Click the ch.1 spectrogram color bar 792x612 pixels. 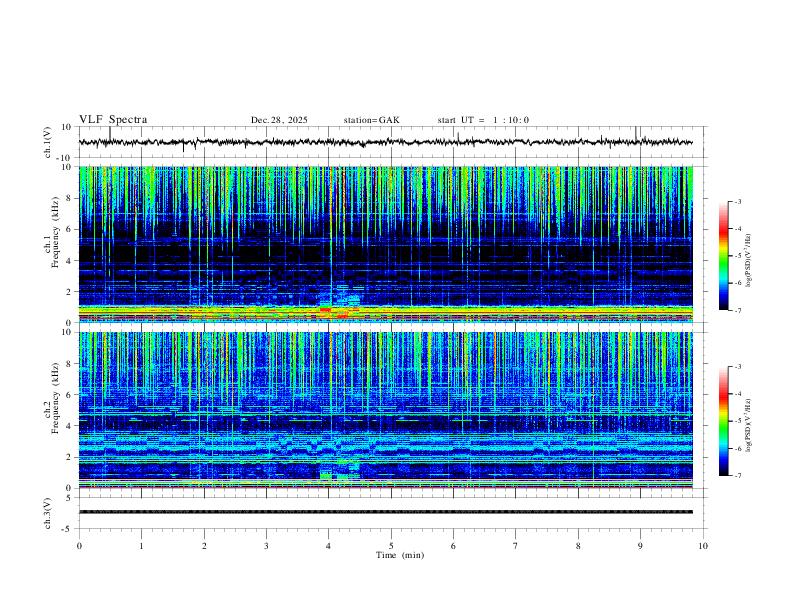click(723, 256)
